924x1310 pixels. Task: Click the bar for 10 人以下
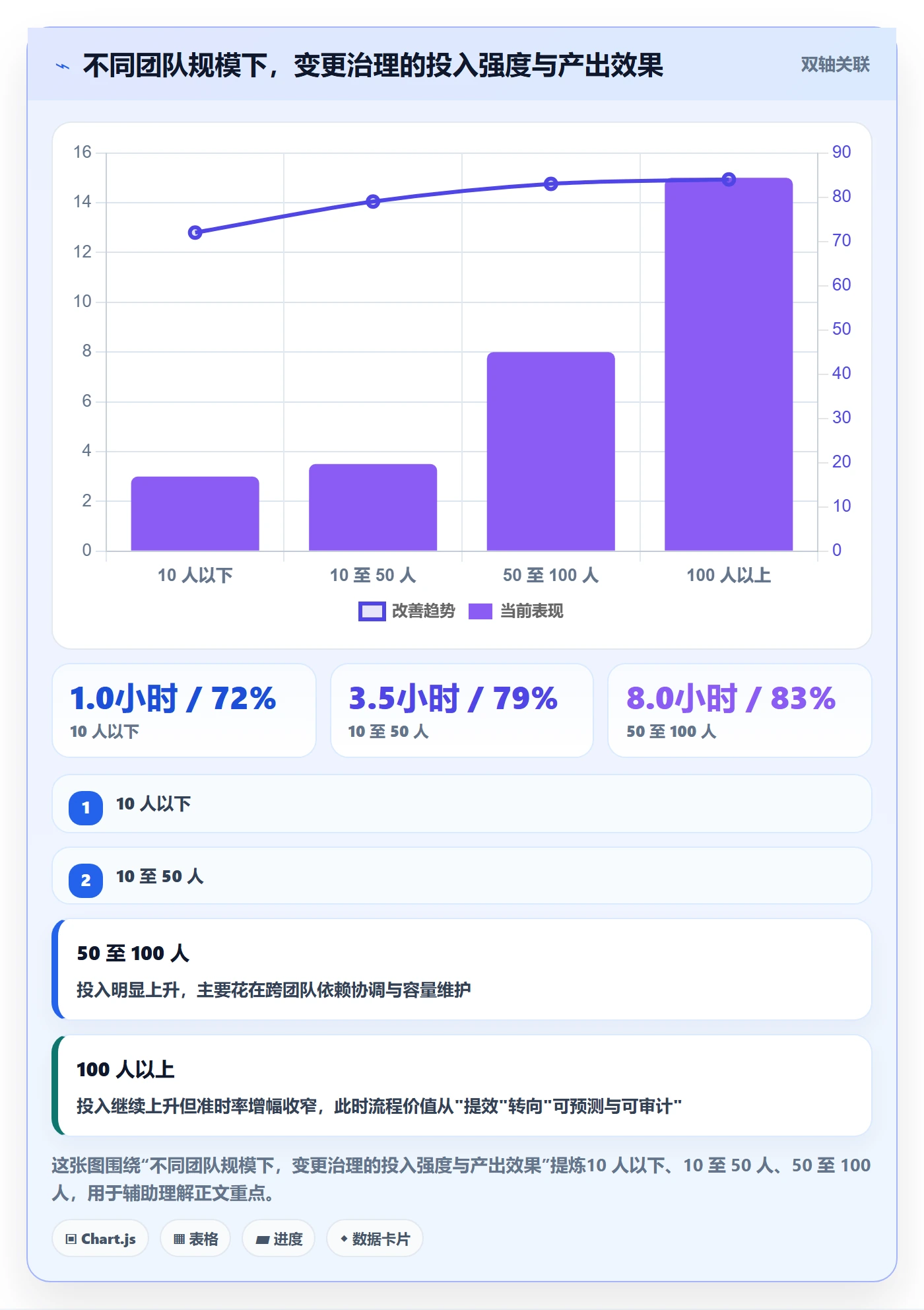tap(195, 514)
